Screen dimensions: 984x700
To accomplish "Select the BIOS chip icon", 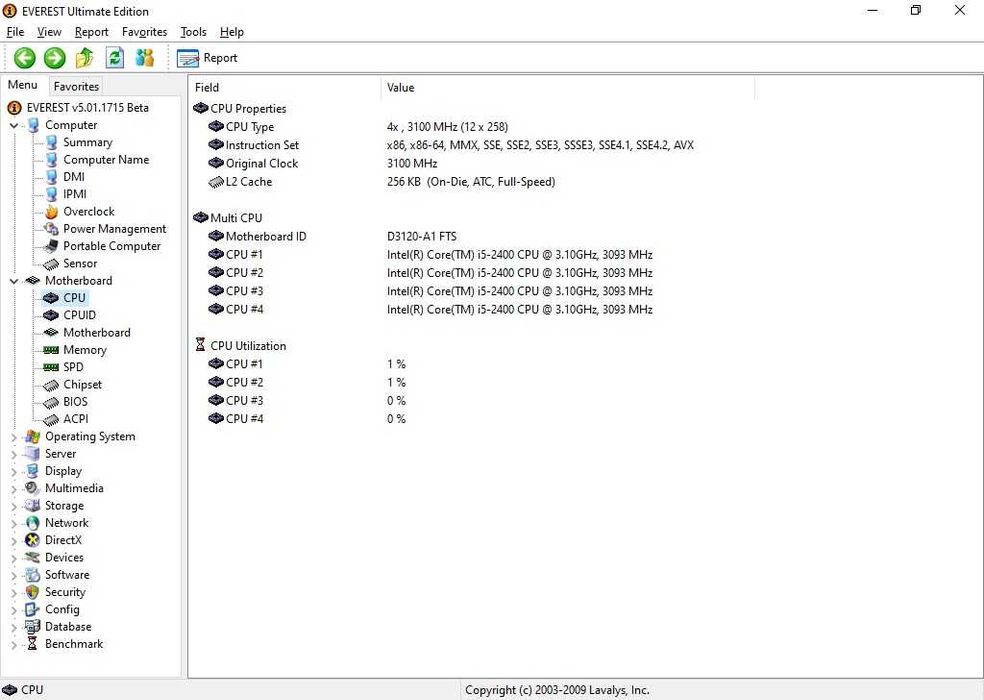I will (51, 402).
